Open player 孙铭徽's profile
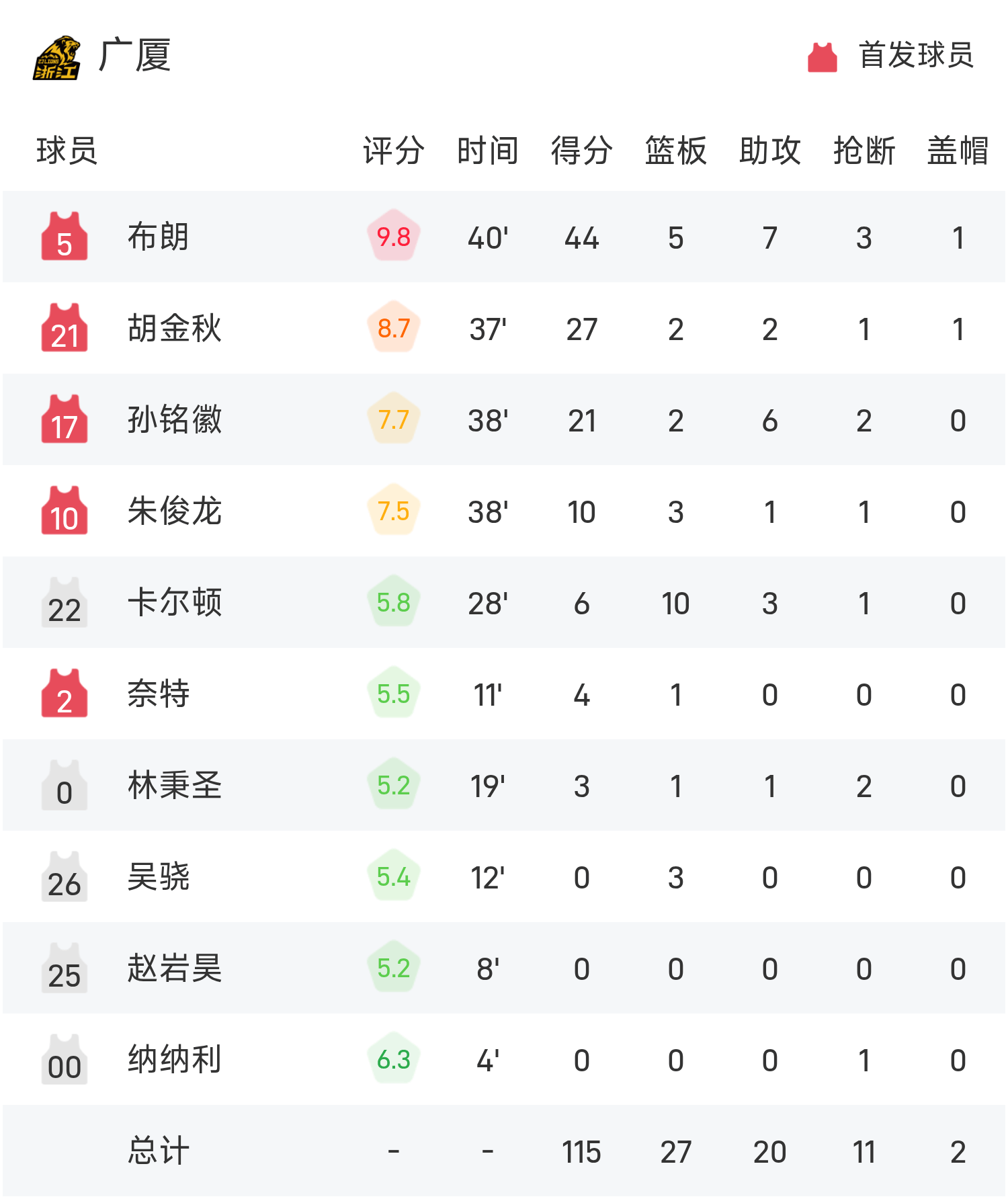The width and height of the screenshot is (1008, 1199). (x=175, y=419)
